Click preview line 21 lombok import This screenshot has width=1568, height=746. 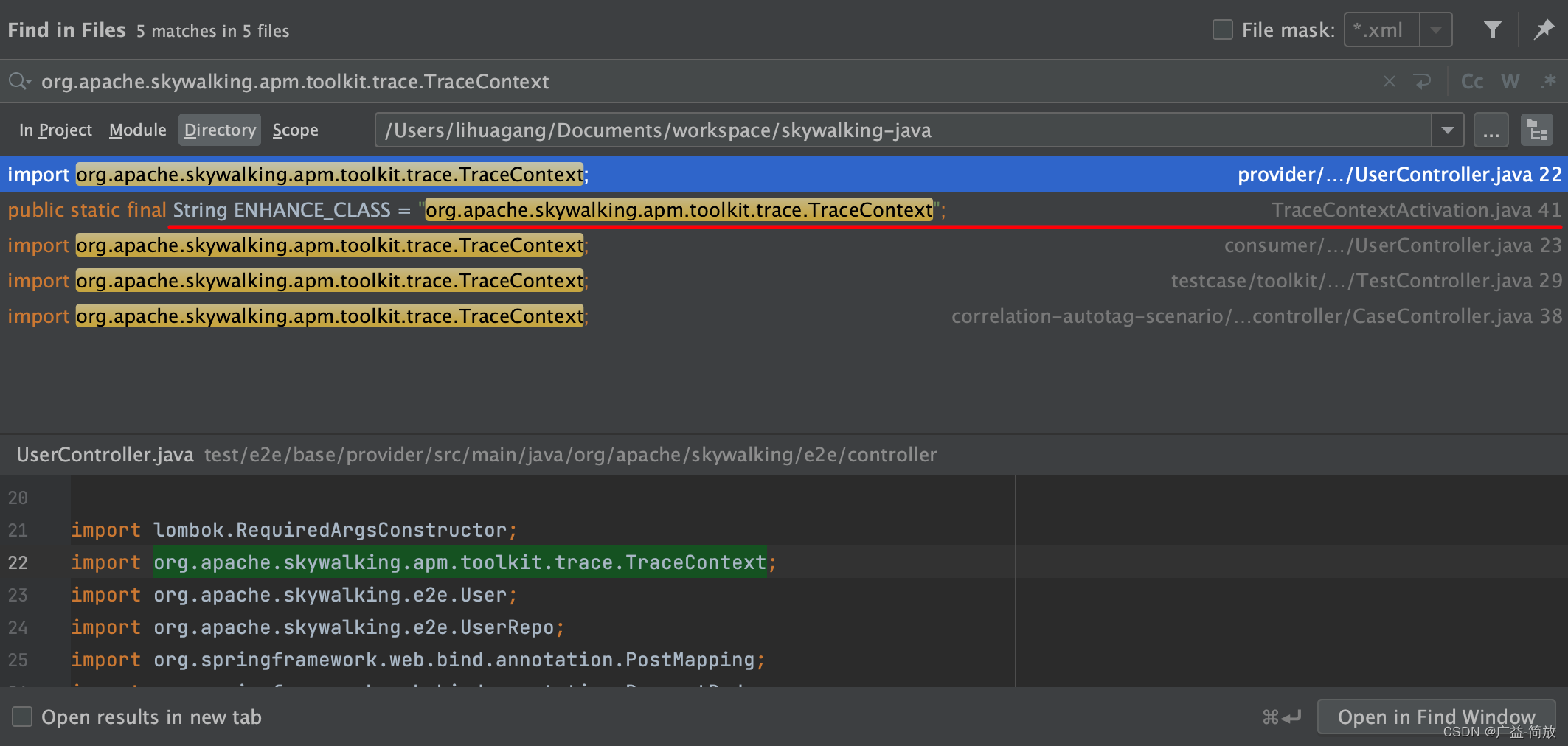[x=294, y=530]
